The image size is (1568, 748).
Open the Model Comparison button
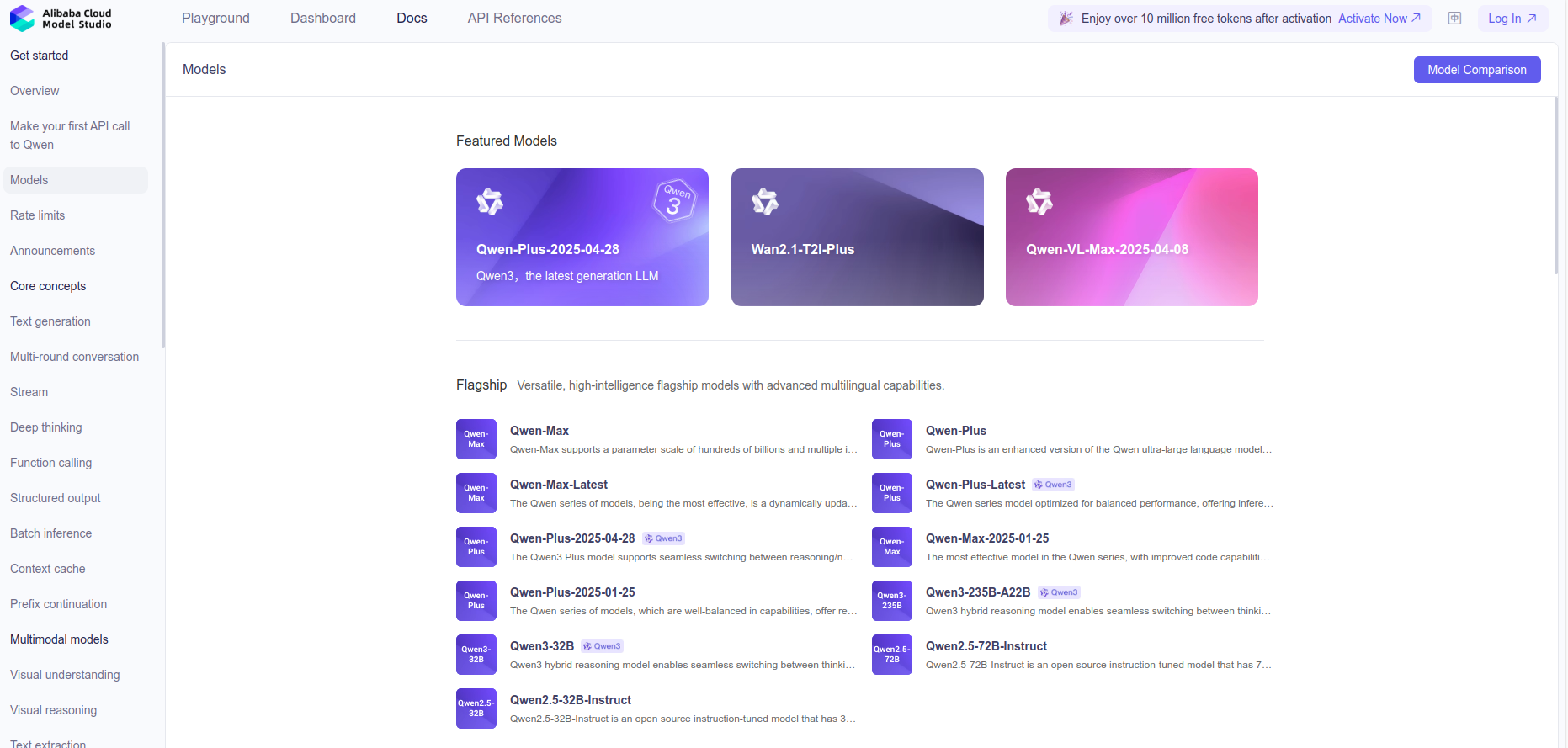[1477, 70]
